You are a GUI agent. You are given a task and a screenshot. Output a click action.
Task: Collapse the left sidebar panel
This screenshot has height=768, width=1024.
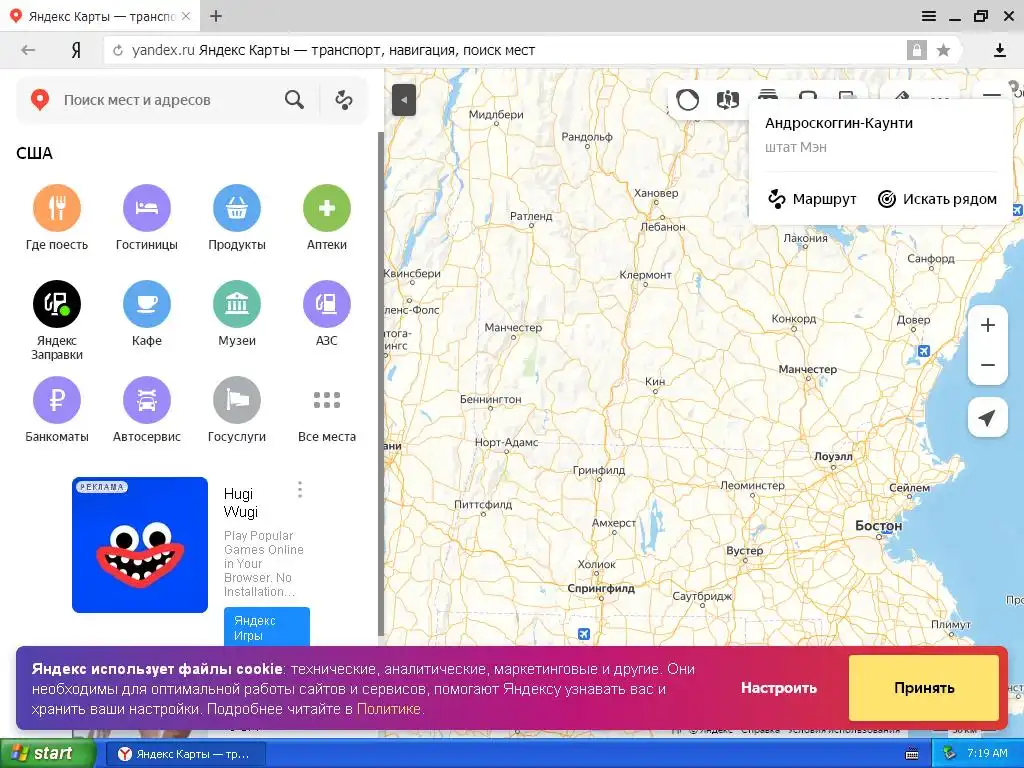click(404, 100)
